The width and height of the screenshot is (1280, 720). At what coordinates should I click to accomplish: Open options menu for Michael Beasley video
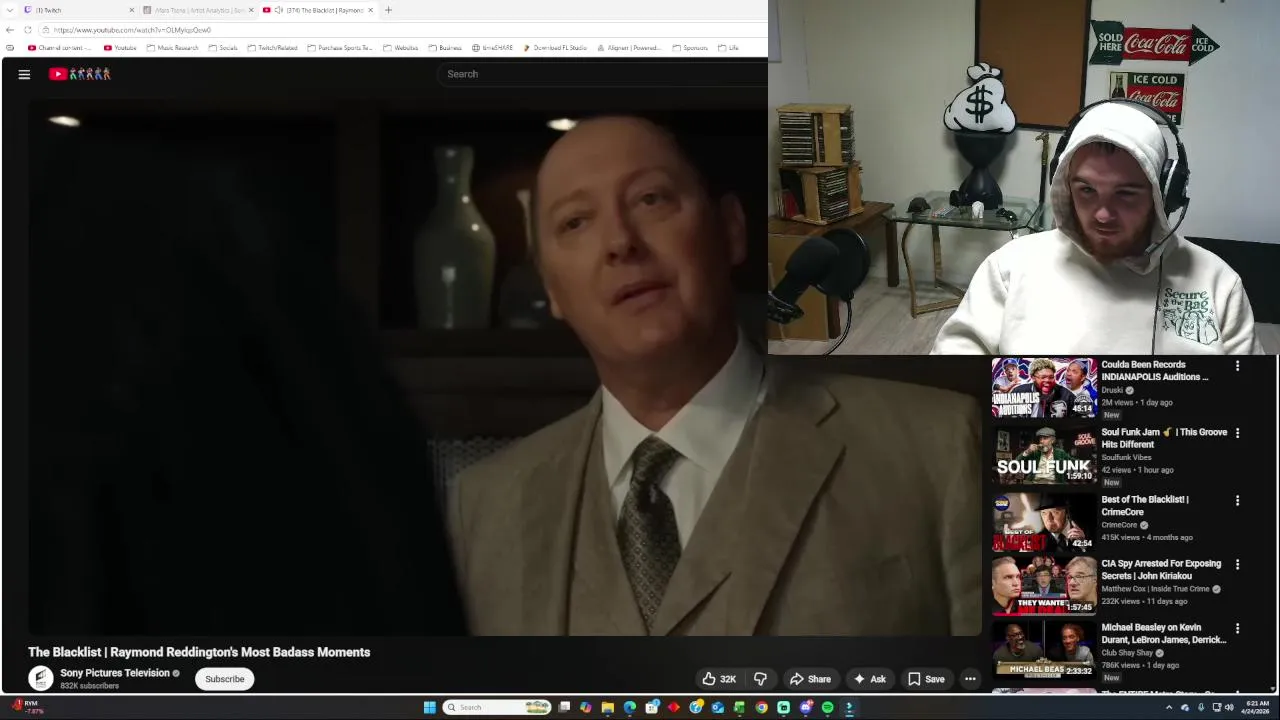[1237, 628]
